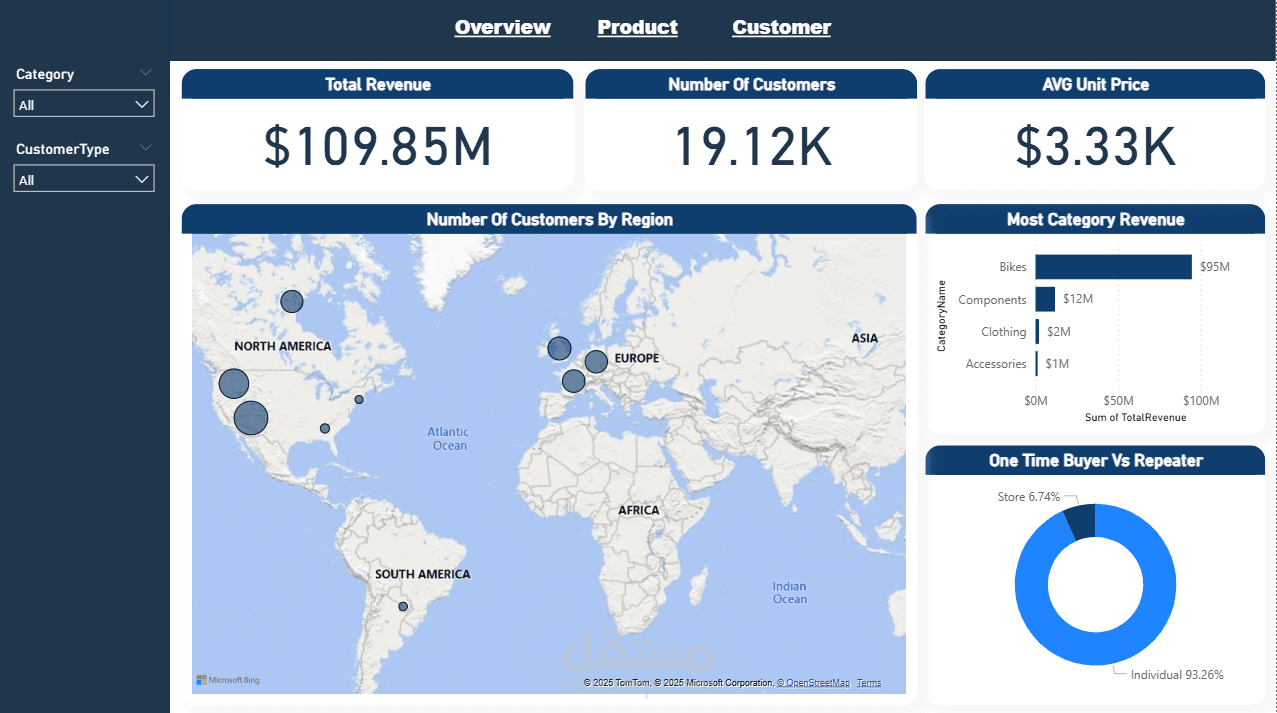1277x713 pixels.
Task: Click the 19.12K customers value
Action: pyautogui.click(x=752, y=146)
